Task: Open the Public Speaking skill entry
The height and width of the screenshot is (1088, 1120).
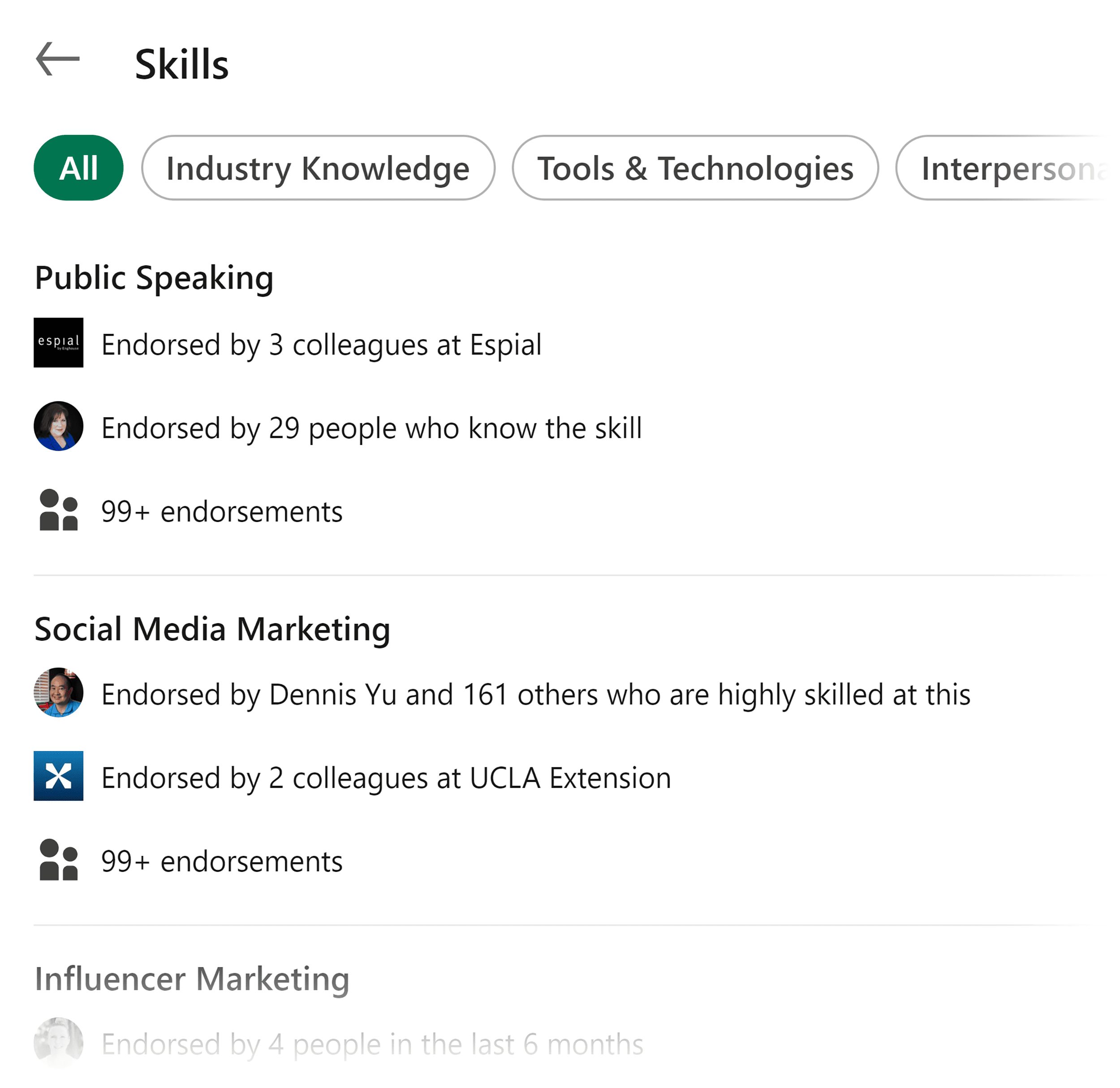Action: [x=154, y=278]
